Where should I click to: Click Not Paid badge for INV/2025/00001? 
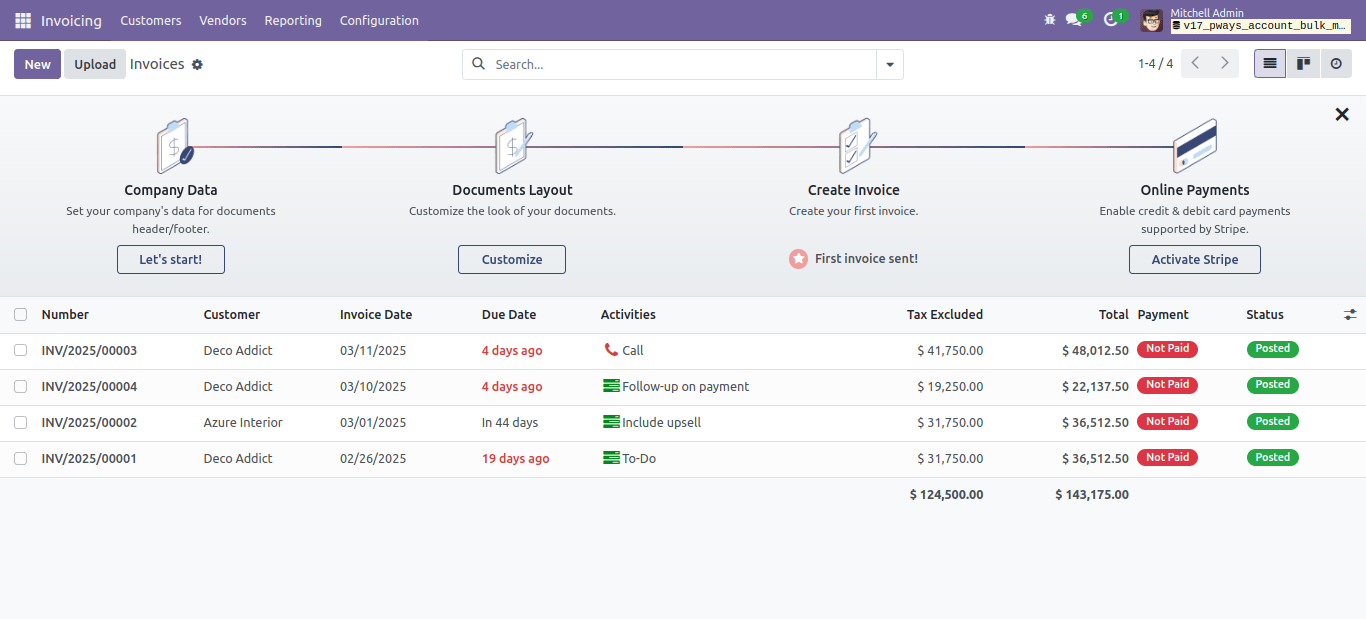1167,457
